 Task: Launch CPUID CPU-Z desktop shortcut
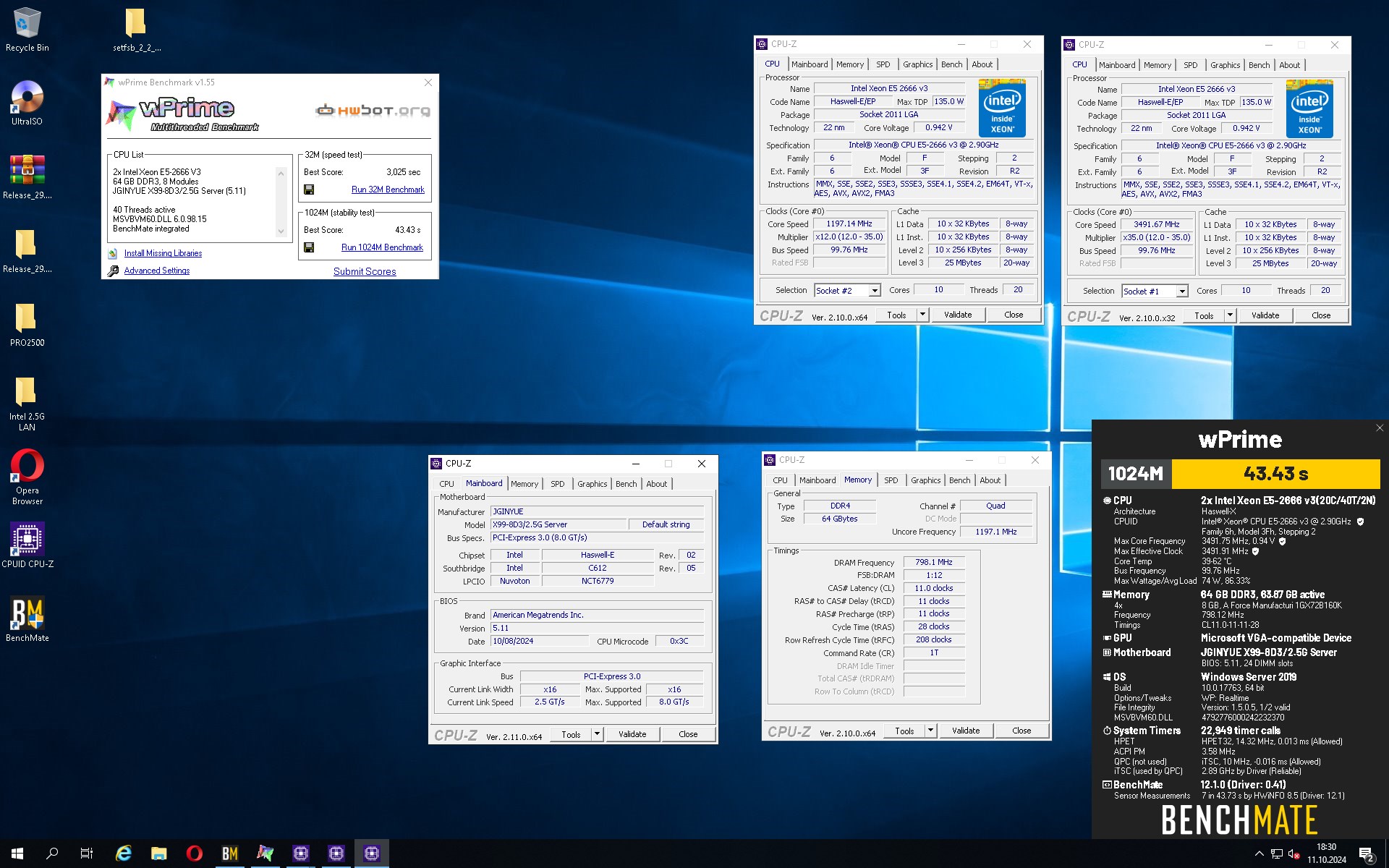point(27,545)
